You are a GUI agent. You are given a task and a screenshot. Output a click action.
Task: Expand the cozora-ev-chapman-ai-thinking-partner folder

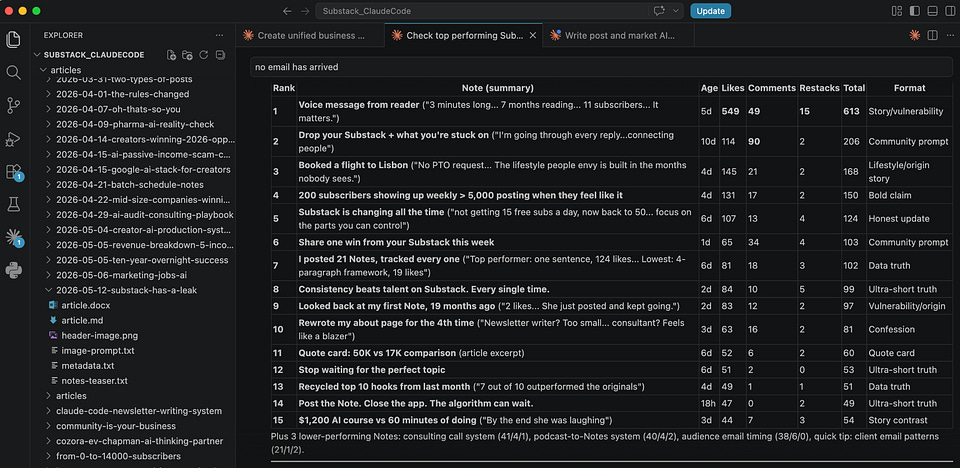tap(140, 441)
